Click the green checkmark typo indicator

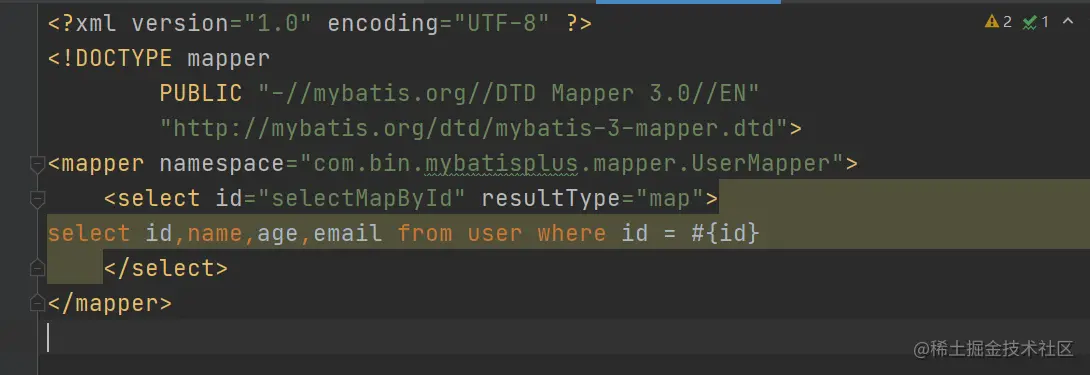(x=1030, y=23)
